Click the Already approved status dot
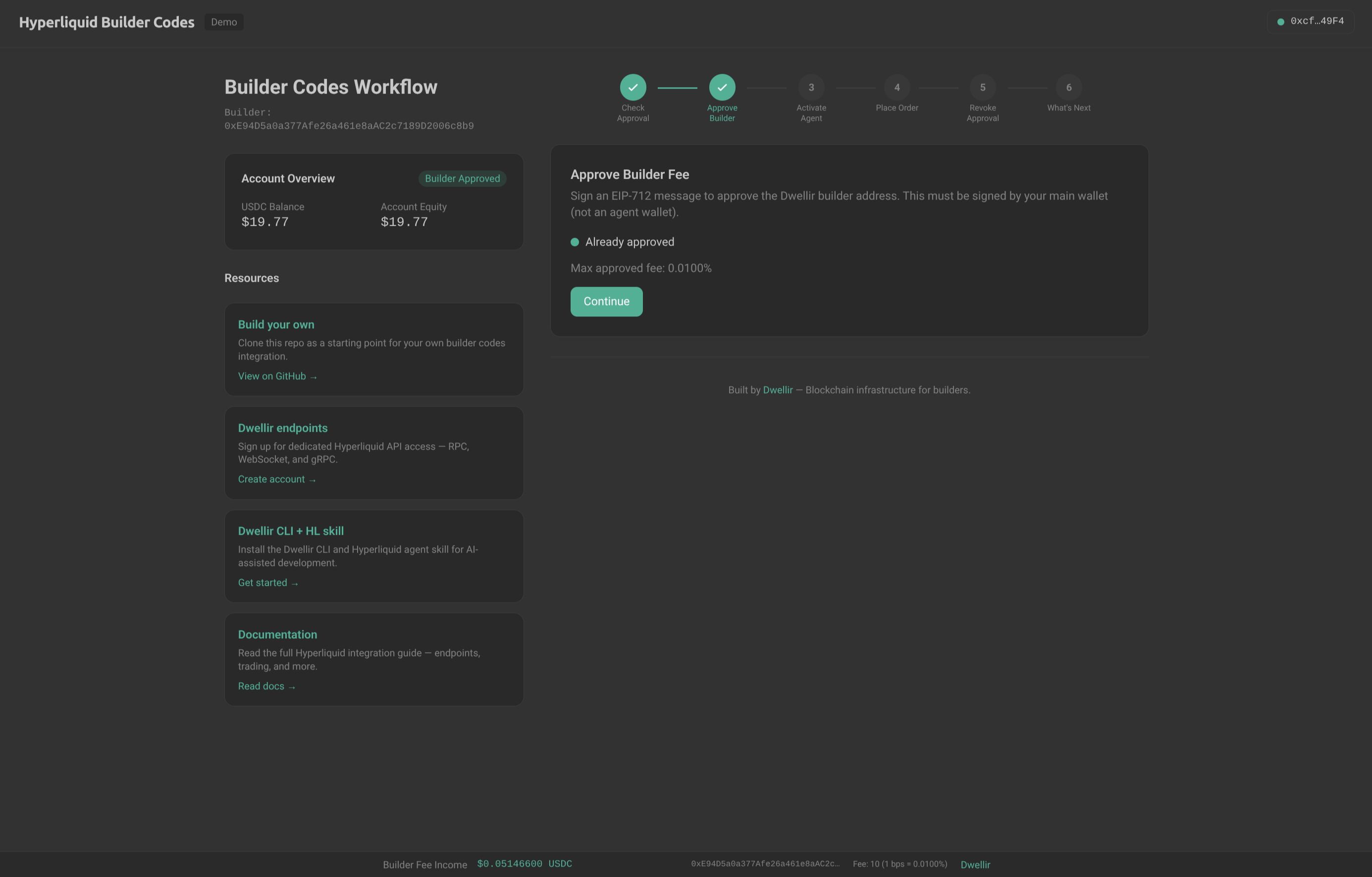 (575, 242)
